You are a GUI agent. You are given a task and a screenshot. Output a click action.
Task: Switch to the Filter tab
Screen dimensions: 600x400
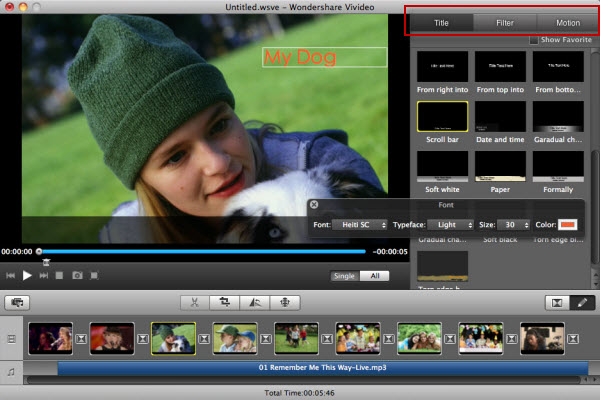coord(505,23)
